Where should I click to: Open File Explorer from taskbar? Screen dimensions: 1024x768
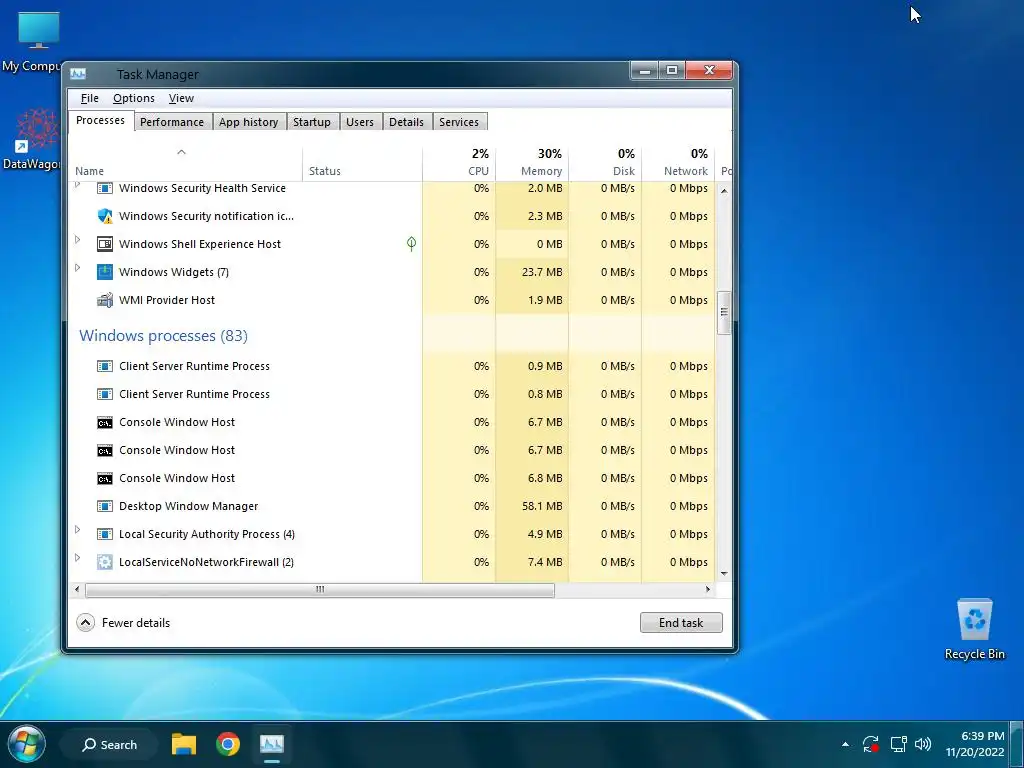[184, 744]
